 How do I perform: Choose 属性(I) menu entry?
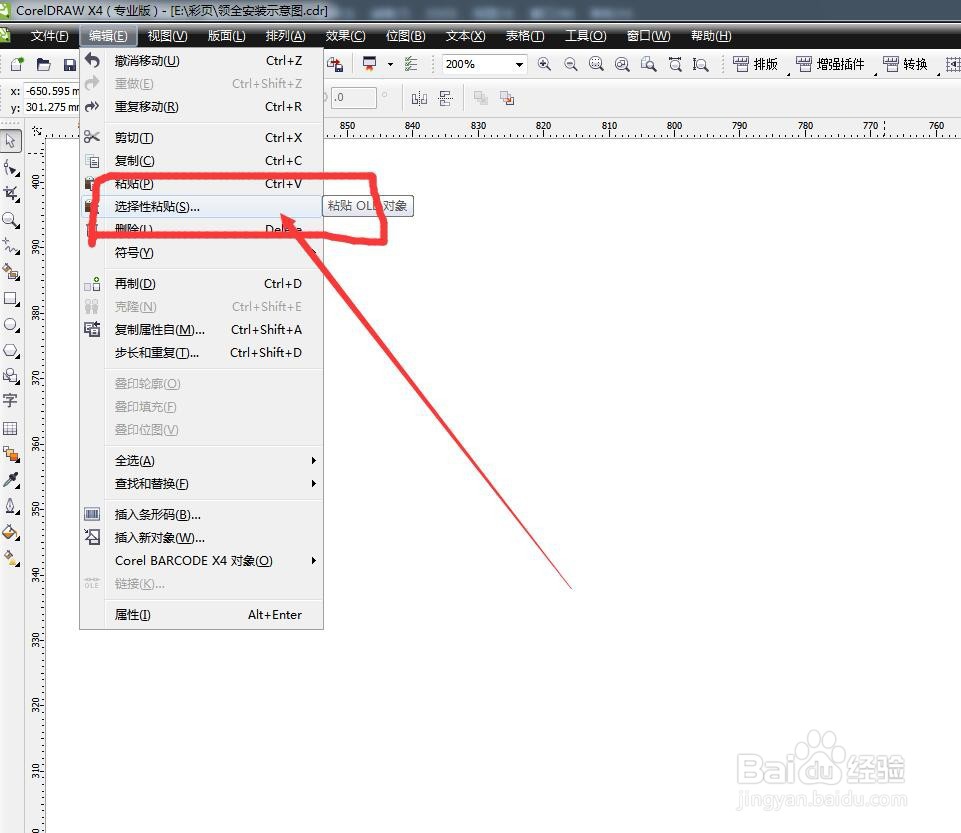coord(202,615)
